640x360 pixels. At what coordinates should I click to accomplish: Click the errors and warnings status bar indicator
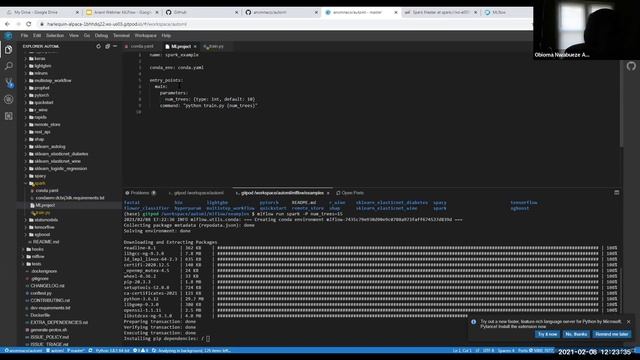141,350
